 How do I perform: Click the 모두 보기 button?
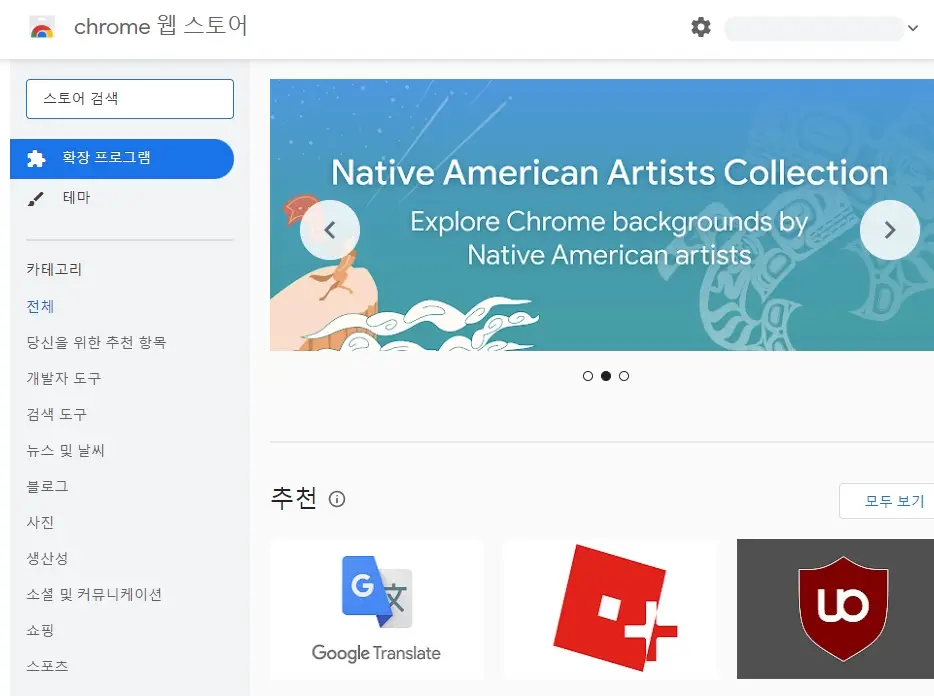pyautogui.click(x=887, y=501)
